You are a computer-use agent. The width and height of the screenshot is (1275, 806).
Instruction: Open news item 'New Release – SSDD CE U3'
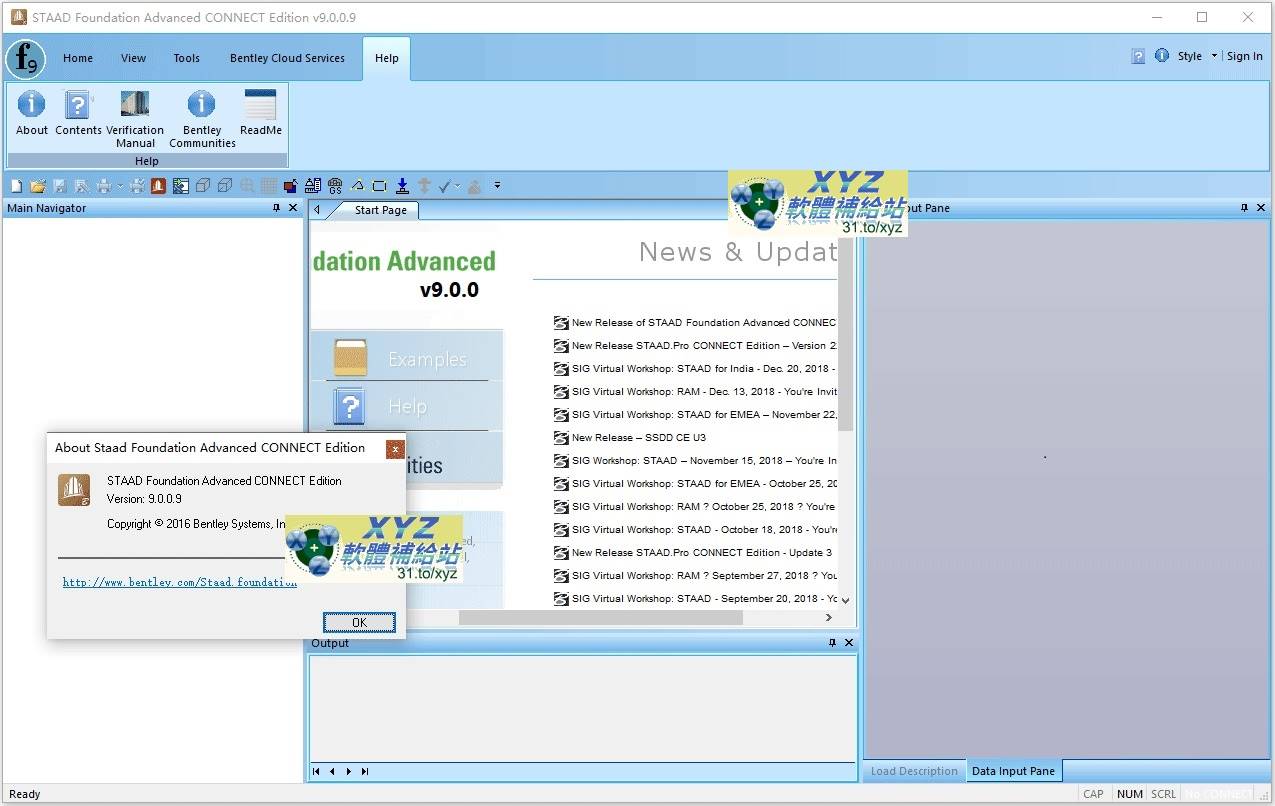638,438
